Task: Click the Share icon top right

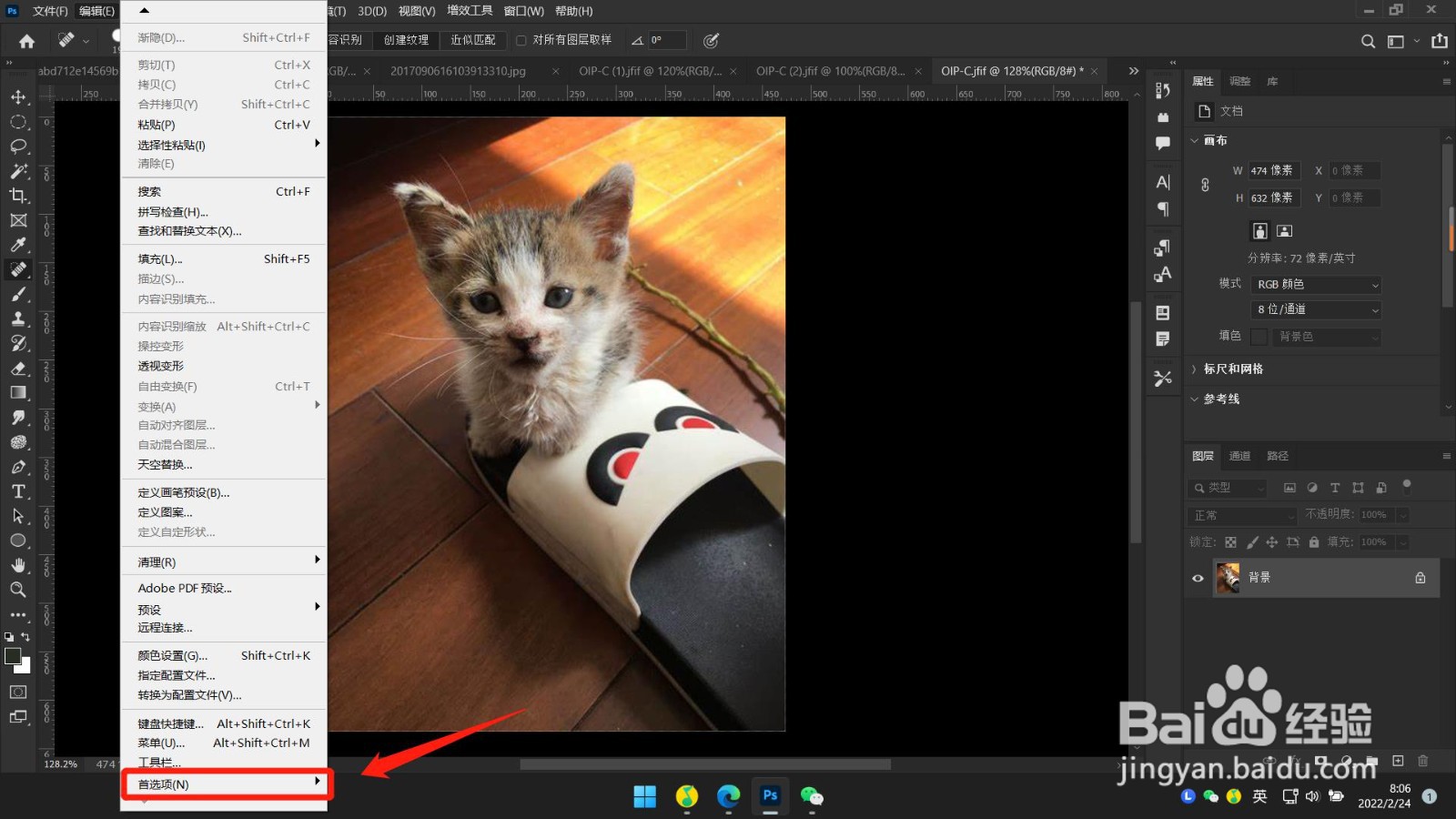Action: pos(1440,41)
